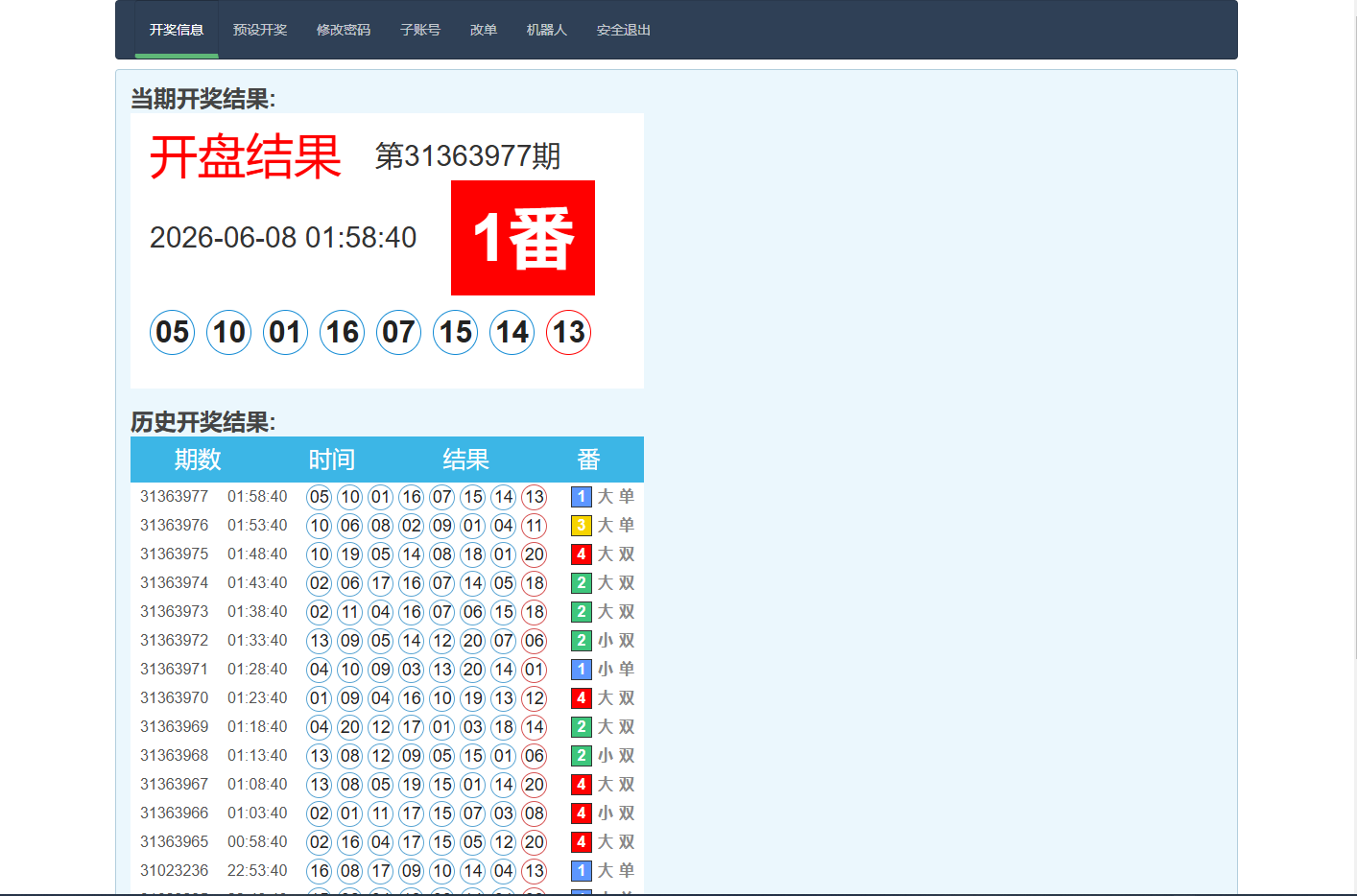Select period number 31363967 in history
Viewport: 1357px width, 896px height.
coord(175,785)
